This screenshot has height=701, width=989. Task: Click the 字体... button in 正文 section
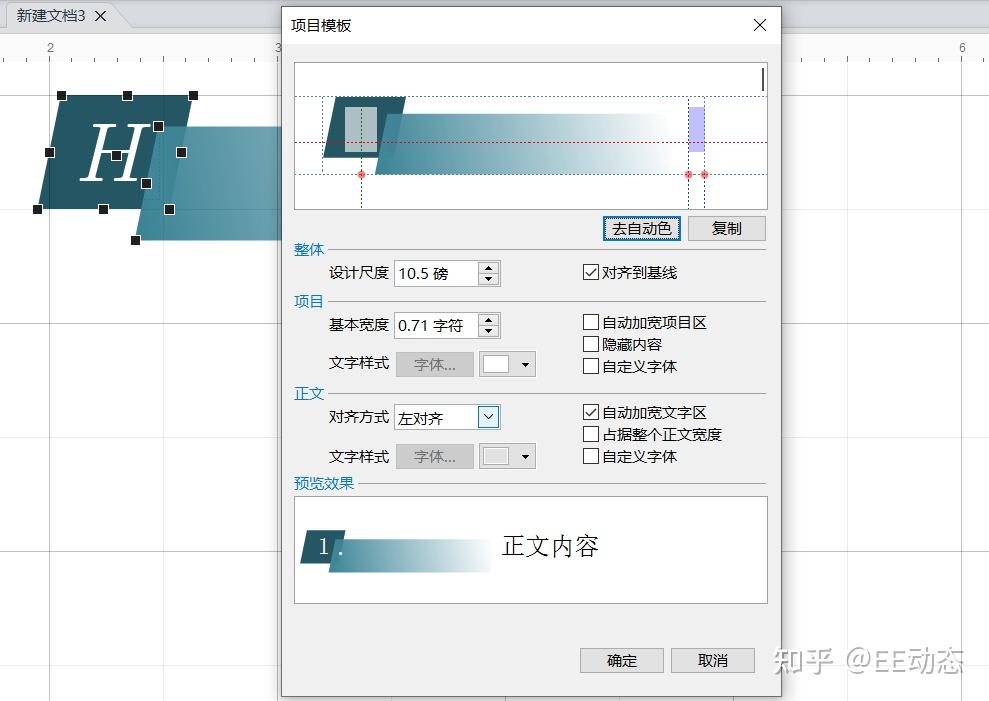(x=435, y=457)
